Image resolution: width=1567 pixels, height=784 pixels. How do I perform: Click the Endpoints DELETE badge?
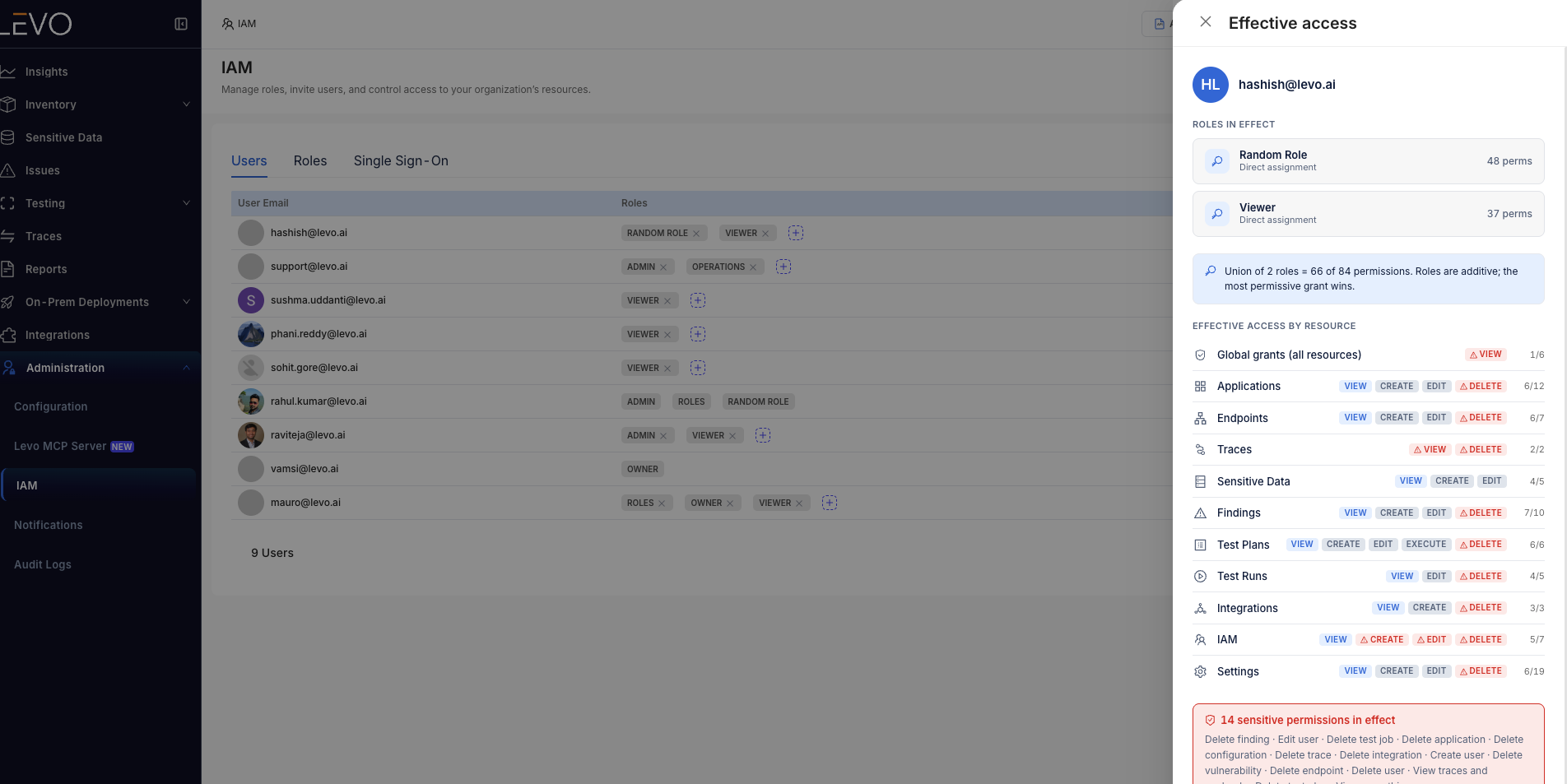[x=1481, y=418]
